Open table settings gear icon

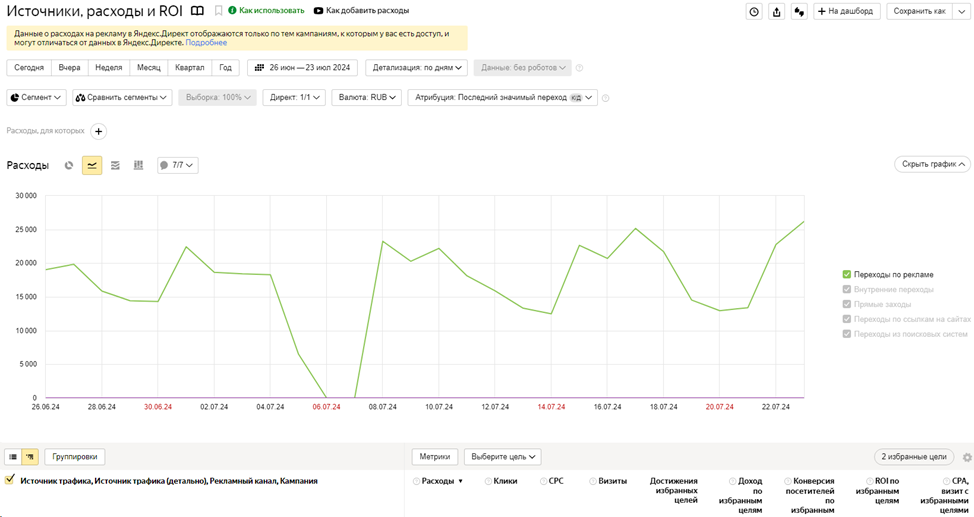pyautogui.click(x=966, y=457)
